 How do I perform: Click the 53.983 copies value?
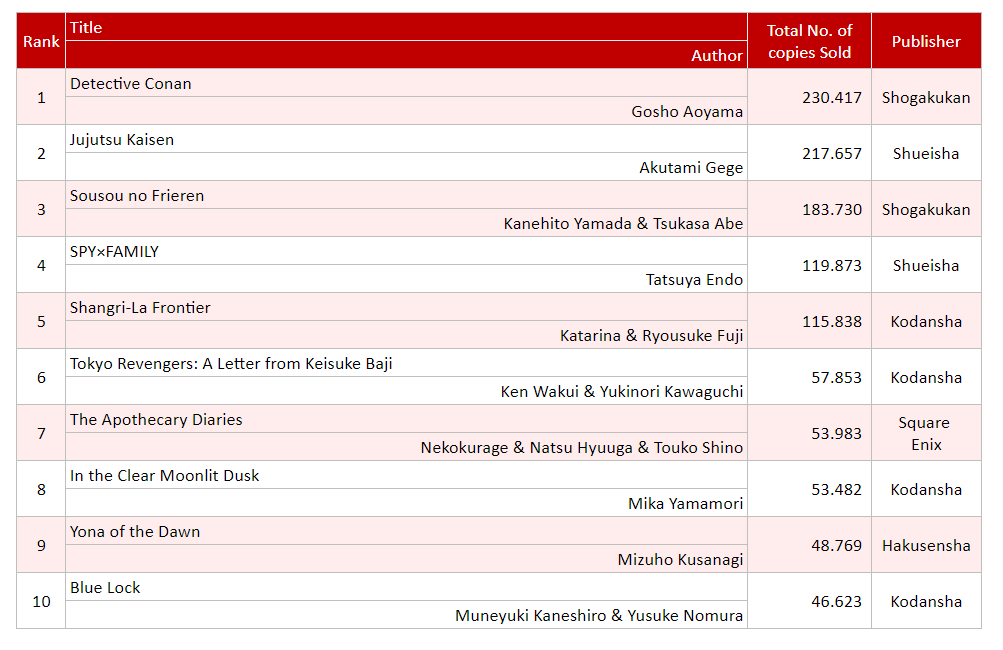pos(836,433)
